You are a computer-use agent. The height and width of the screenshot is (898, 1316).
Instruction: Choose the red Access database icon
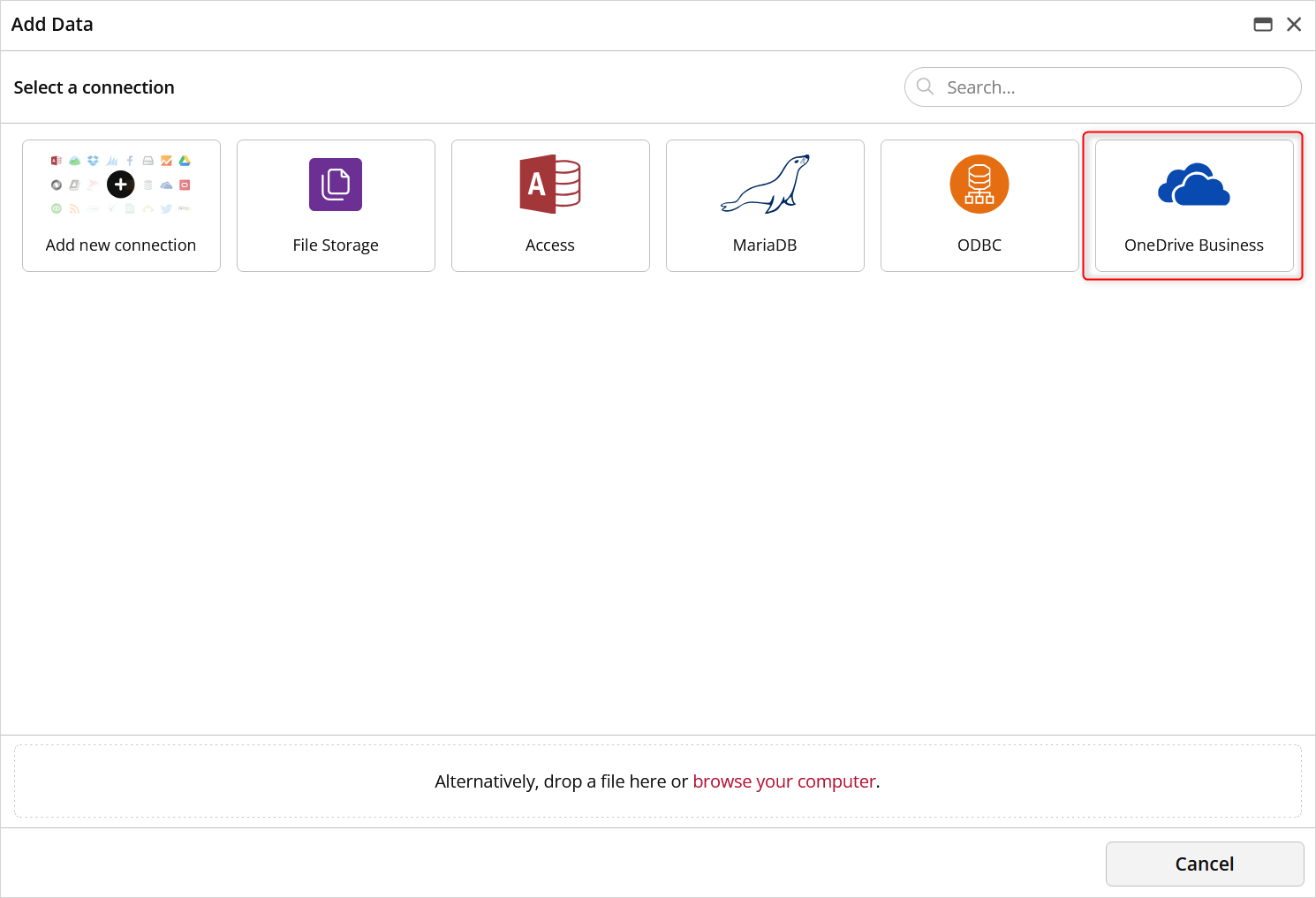tap(550, 185)
